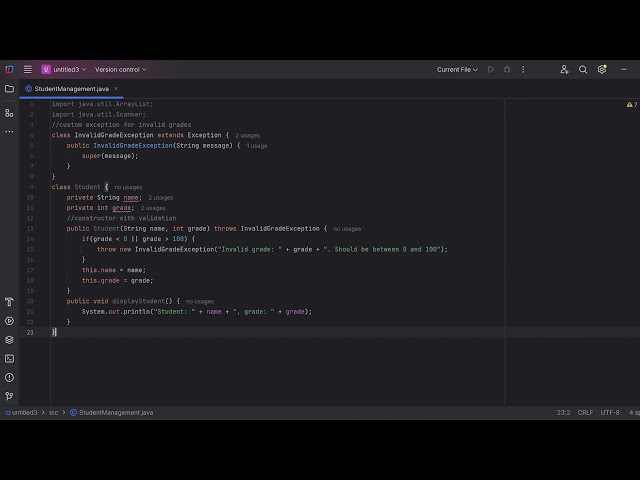Open the Run tool window
This screenshot has height=480, width=640.
pos(9,321)
